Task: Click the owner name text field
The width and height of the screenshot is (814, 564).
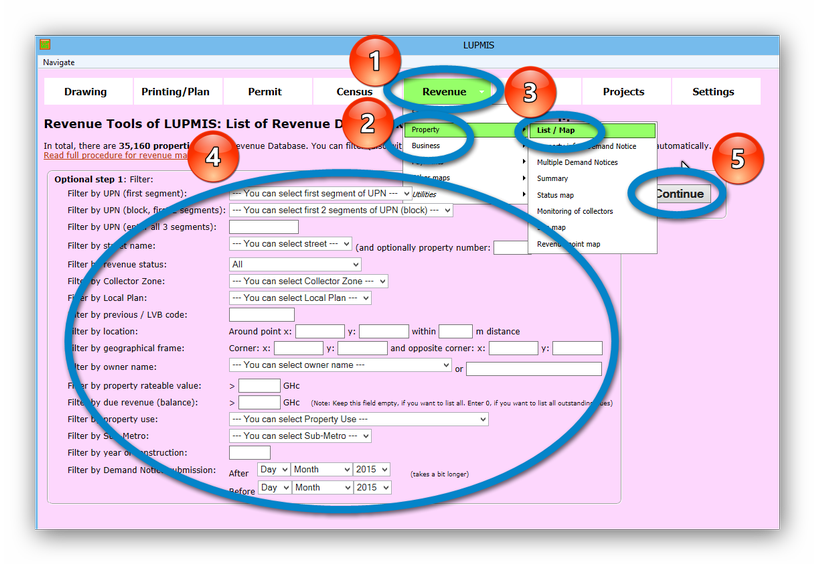Action: pos(534,369)
